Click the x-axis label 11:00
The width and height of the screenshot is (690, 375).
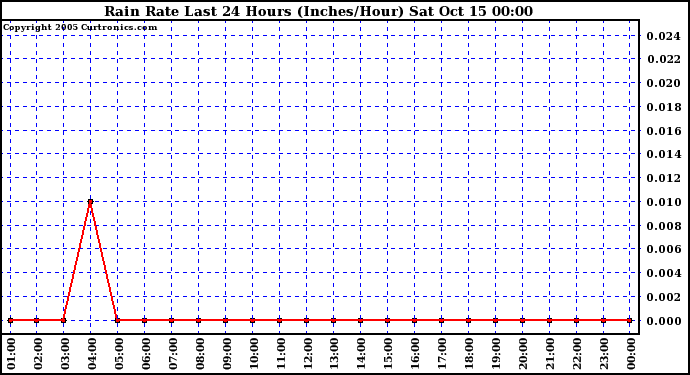(281, 354)
